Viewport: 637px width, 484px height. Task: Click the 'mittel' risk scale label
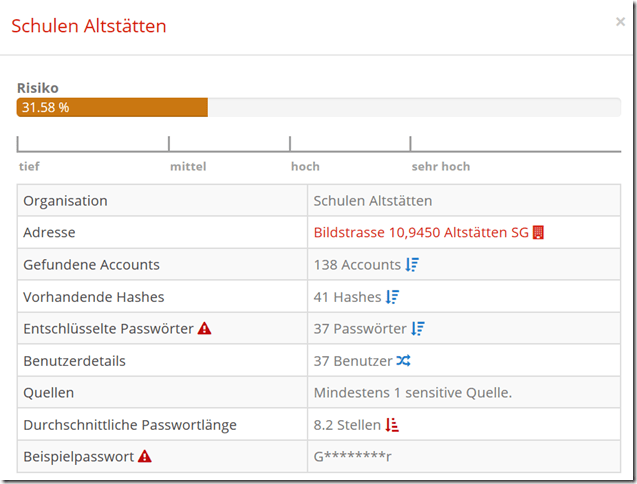click(188, 166)
